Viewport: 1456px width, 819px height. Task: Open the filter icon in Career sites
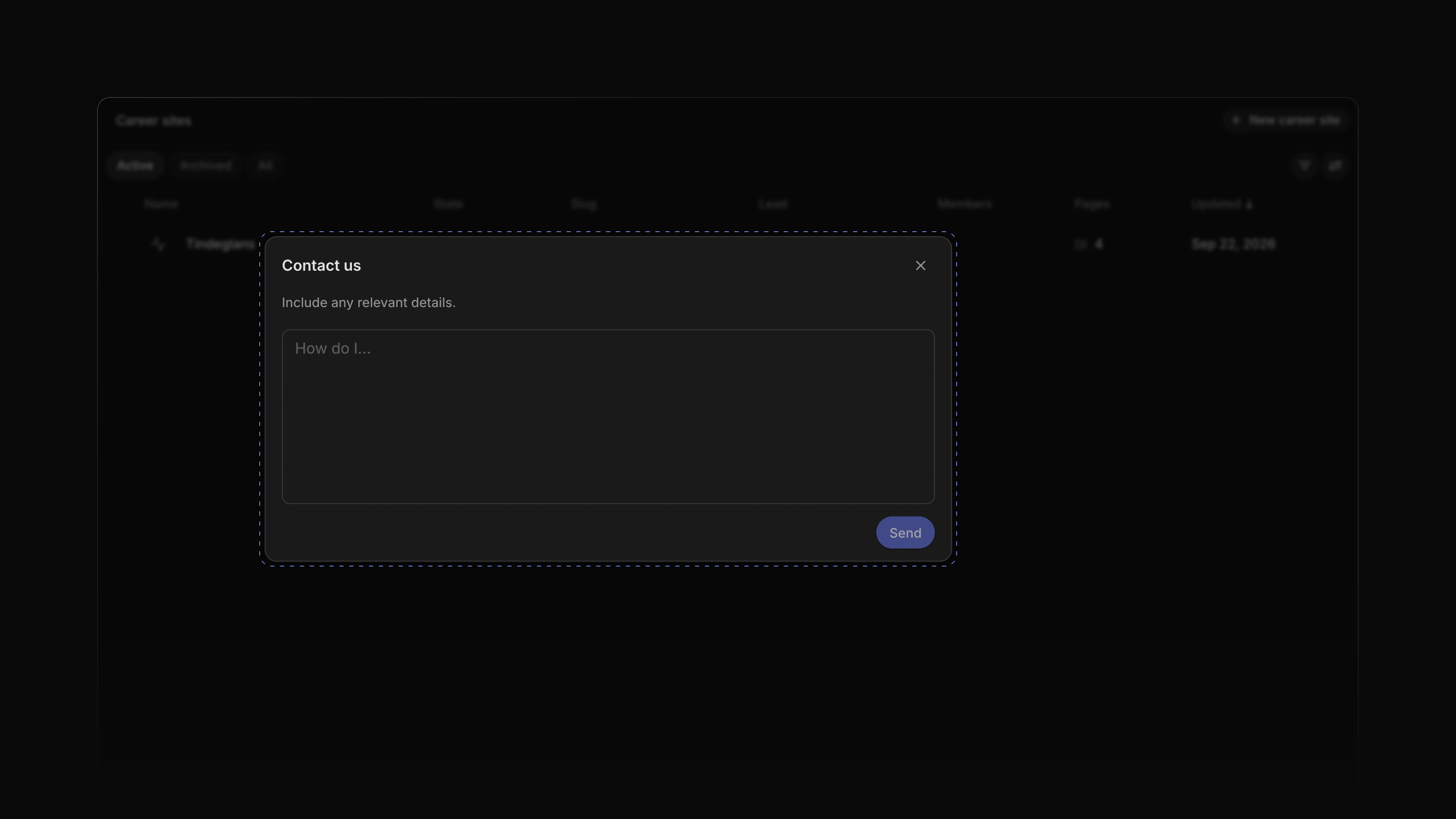pos(1304,166)
